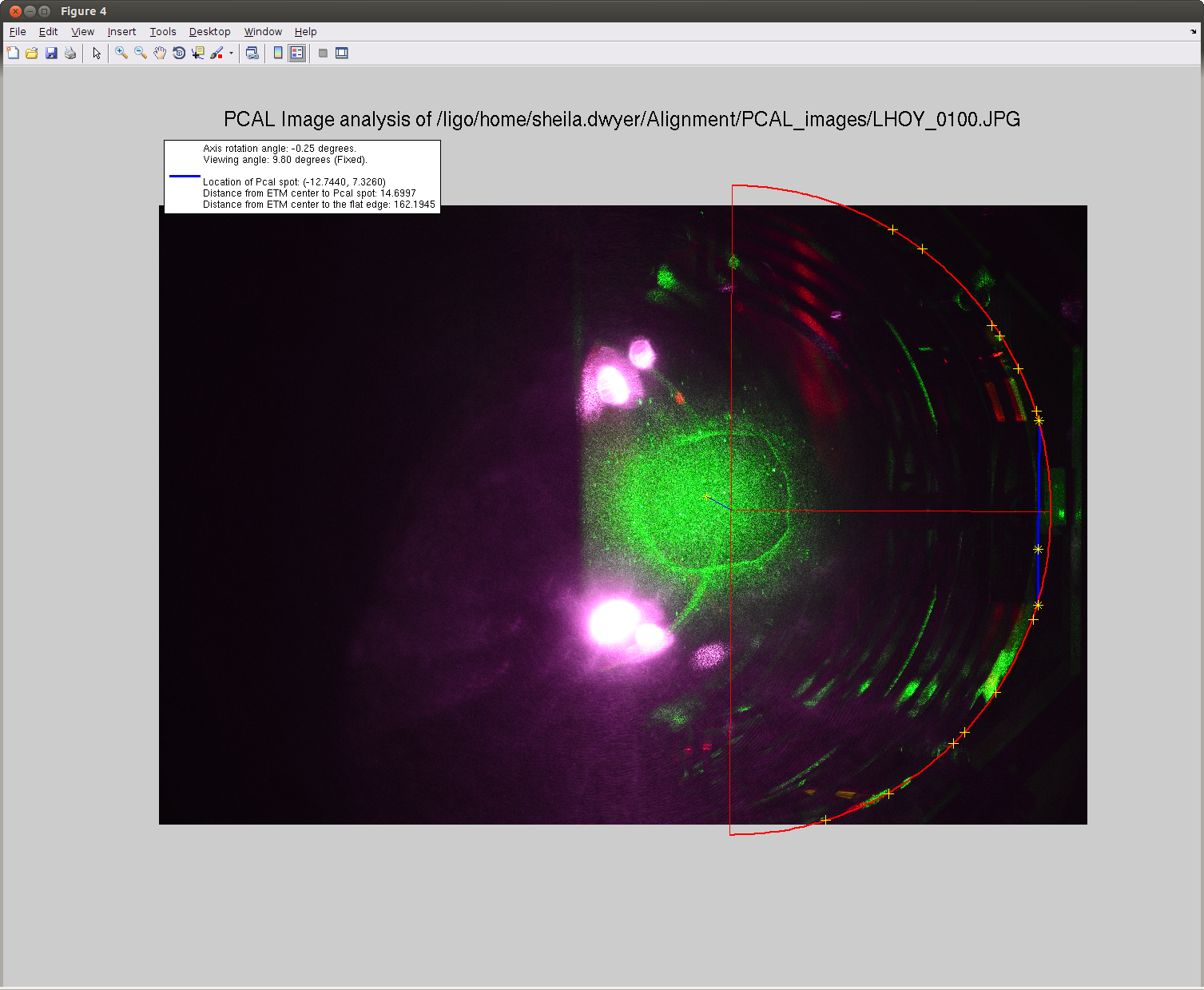Click the 'Viewing angle: 9.80 degrees (Fixed).' text
Viewport: 1204px width, 990px height.
click(x=285, y=160)
